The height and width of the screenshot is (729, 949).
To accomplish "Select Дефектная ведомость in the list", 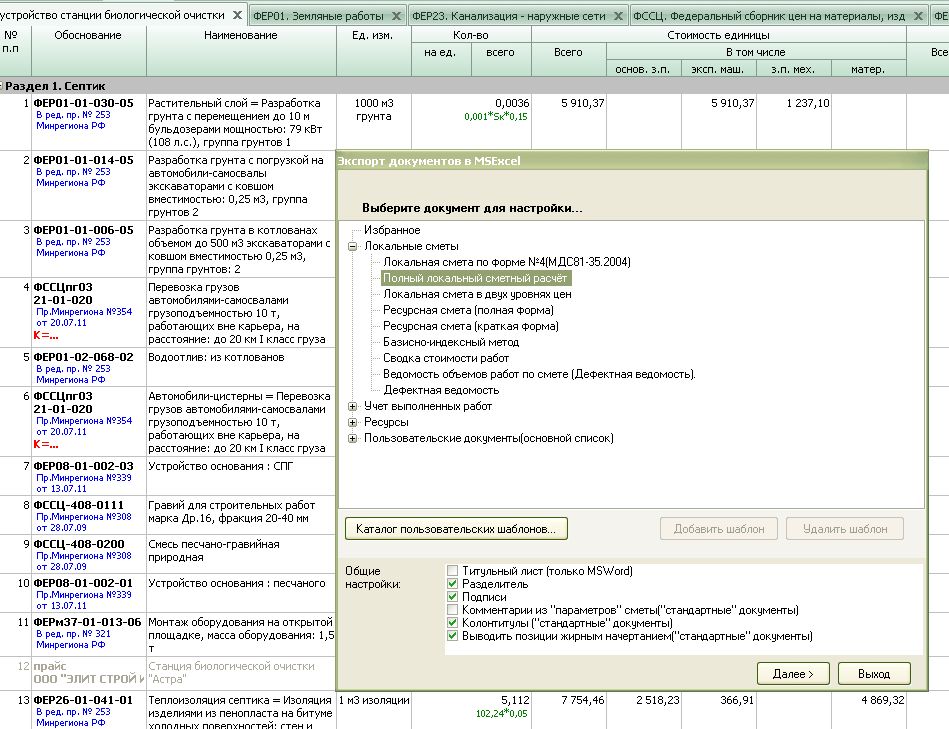I will tap(441, 390).
